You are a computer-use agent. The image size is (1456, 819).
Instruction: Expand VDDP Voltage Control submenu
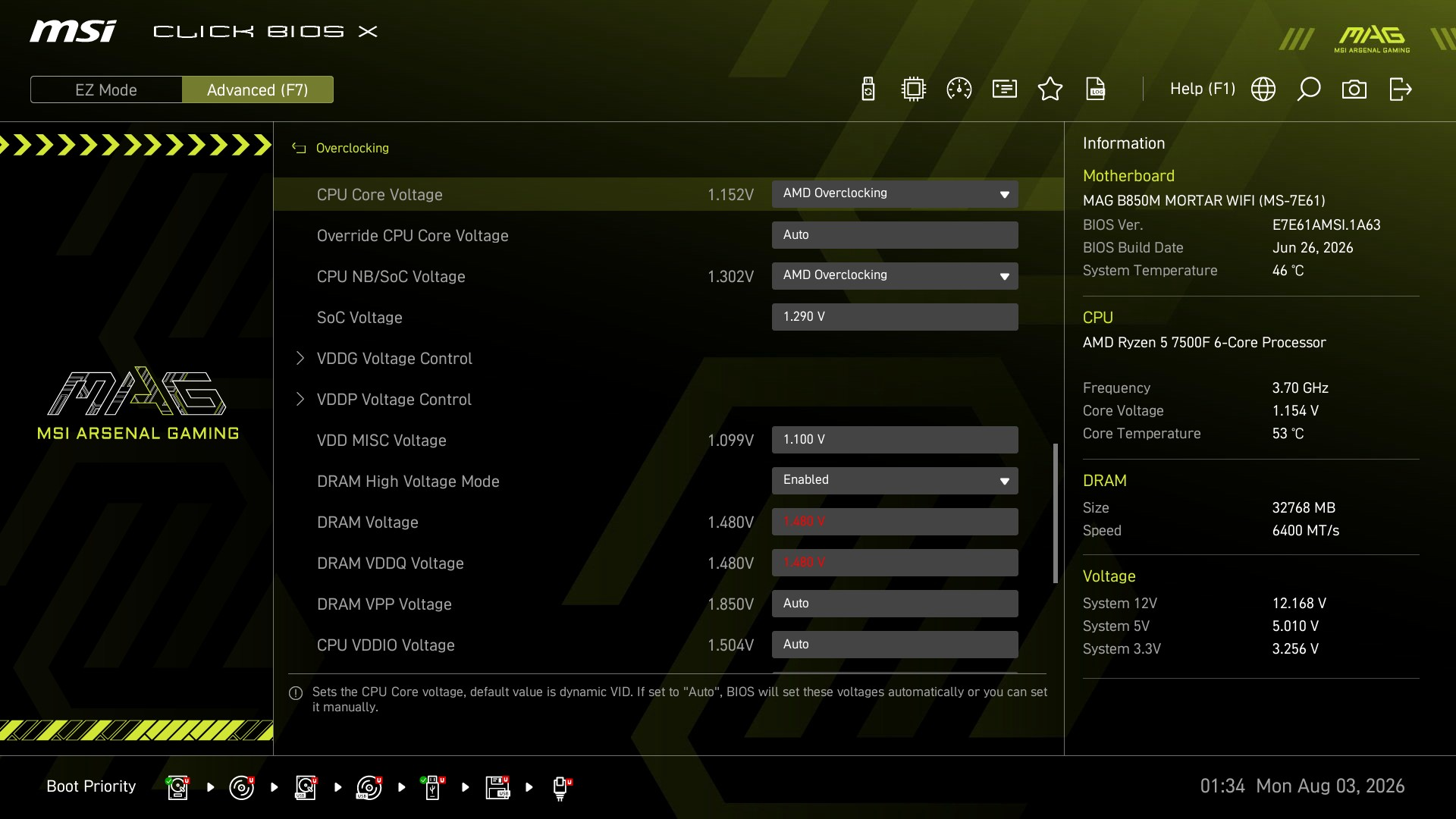[394, 400]
